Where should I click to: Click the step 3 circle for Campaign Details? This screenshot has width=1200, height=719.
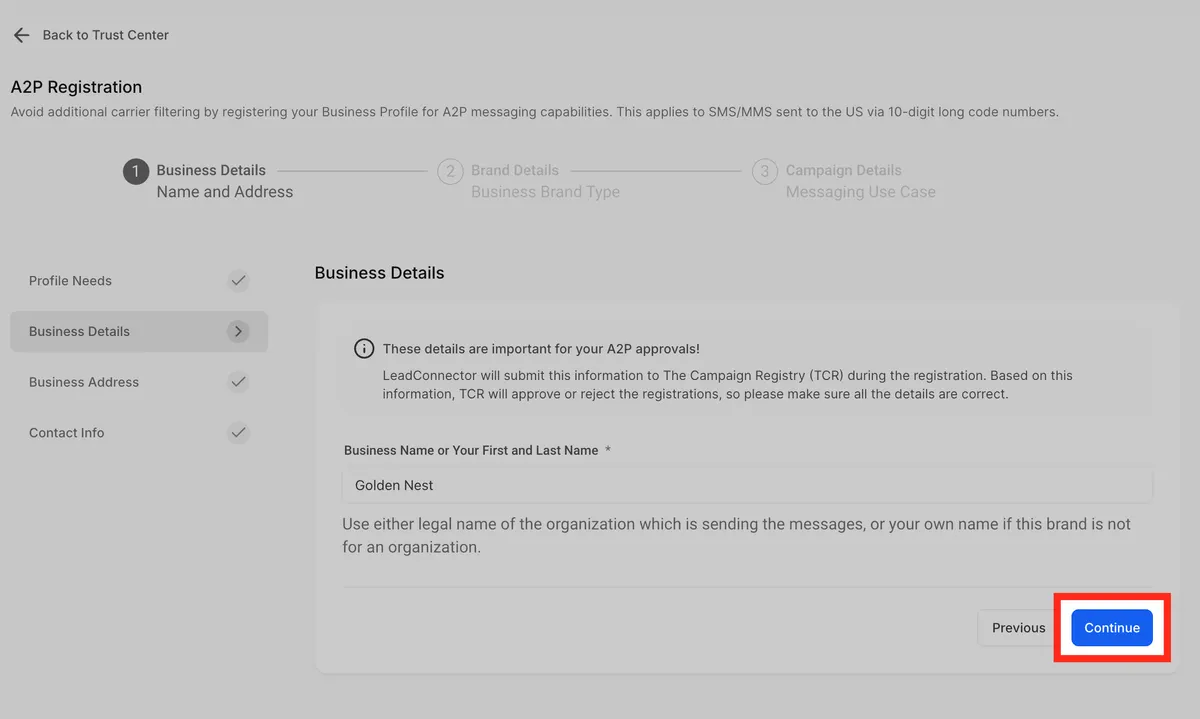(765, 171)
